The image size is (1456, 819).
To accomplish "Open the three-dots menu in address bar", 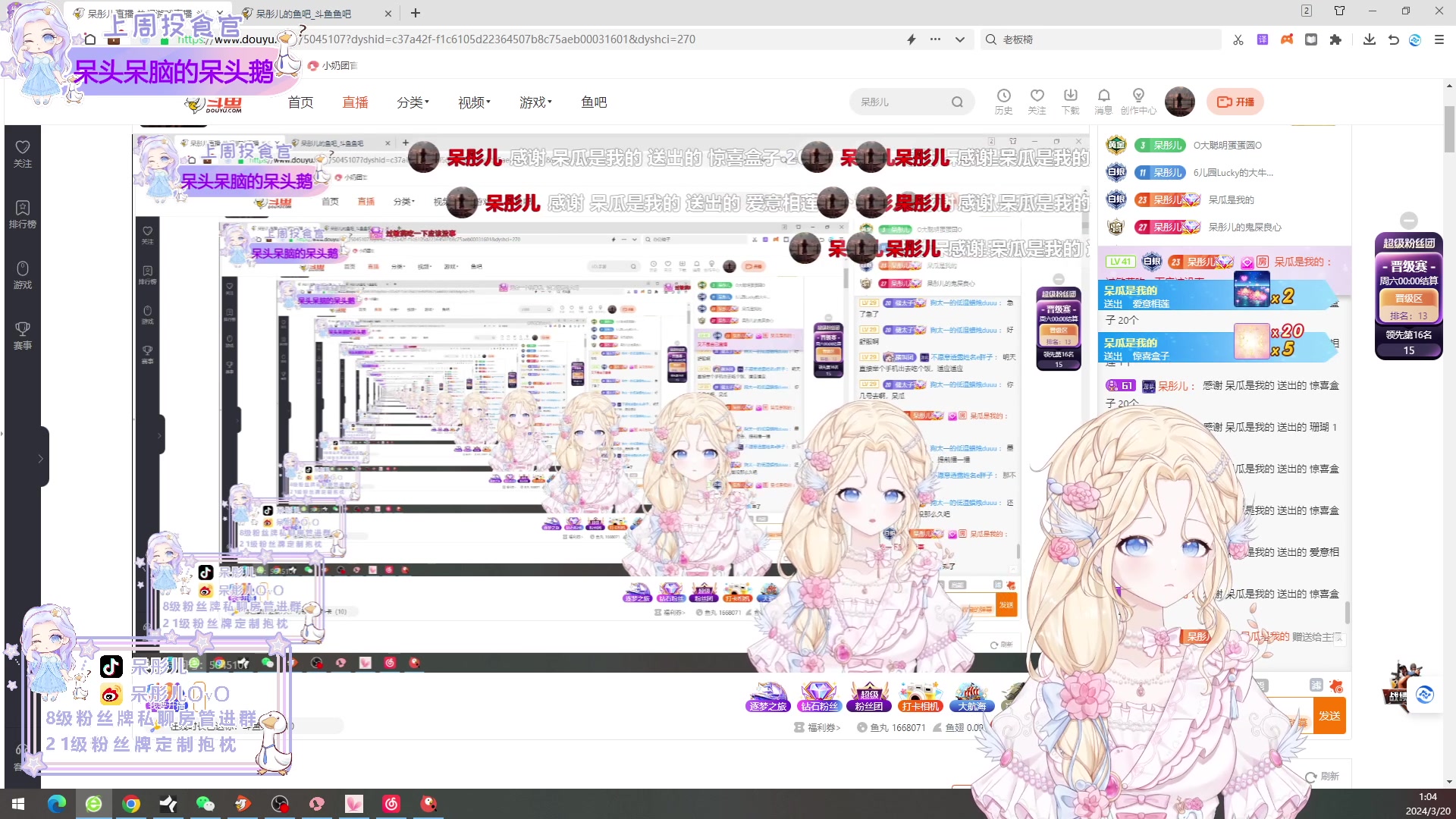I will 936,39.
